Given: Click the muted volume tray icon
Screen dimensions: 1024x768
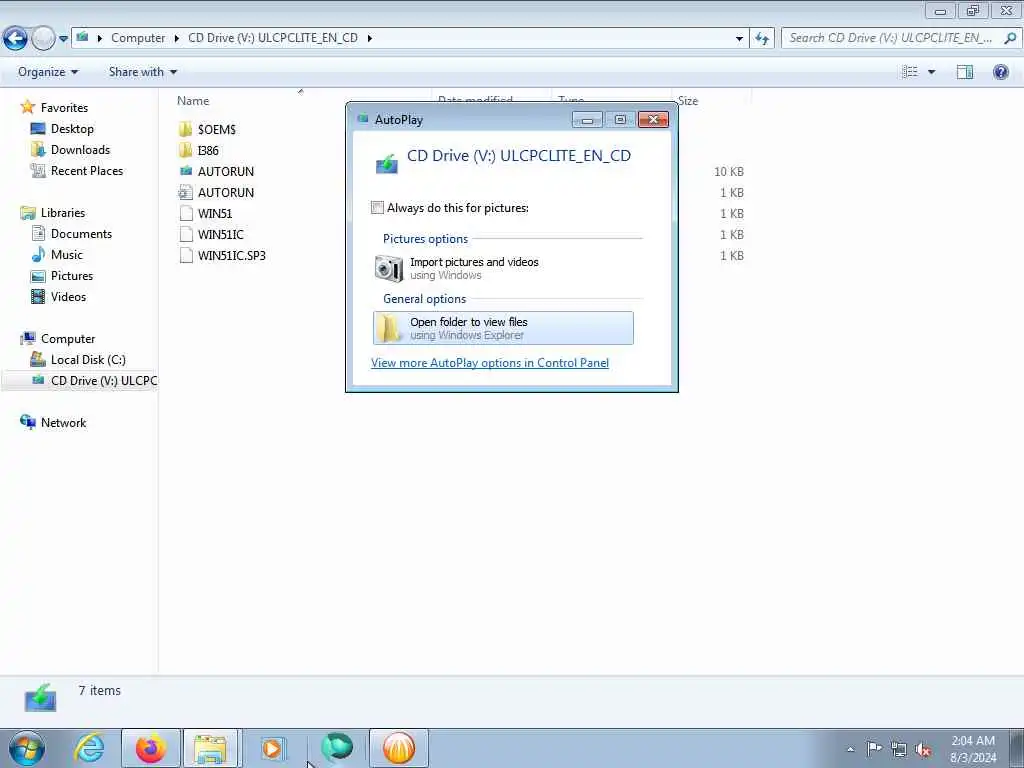Looking at the screenshot, I should tap(923, 750).
